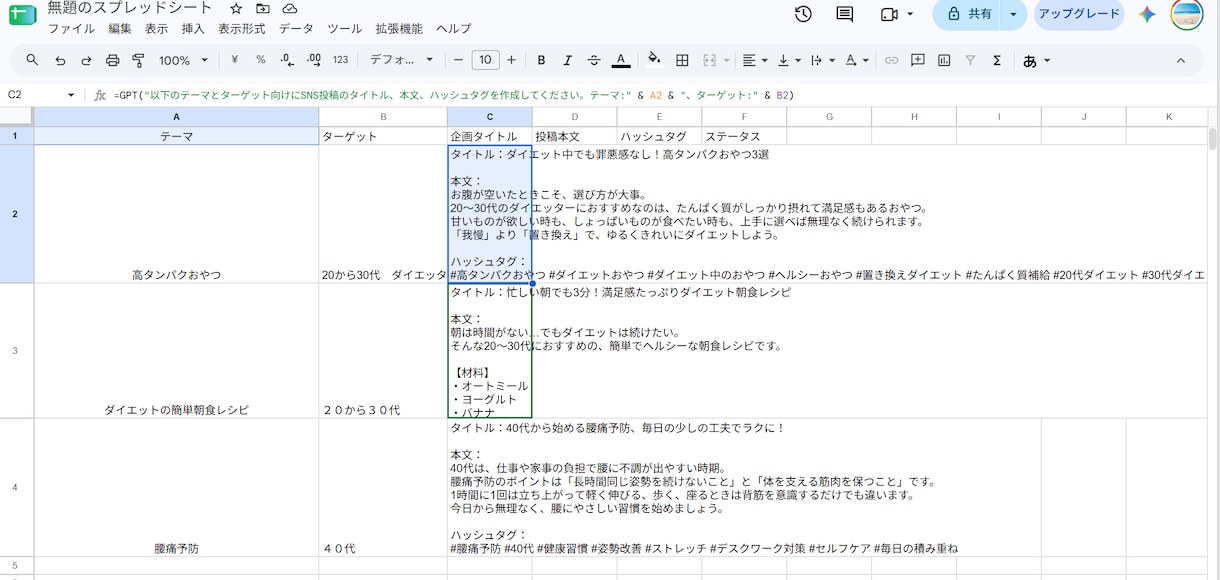Insert a link

click(x=891, y=60)
